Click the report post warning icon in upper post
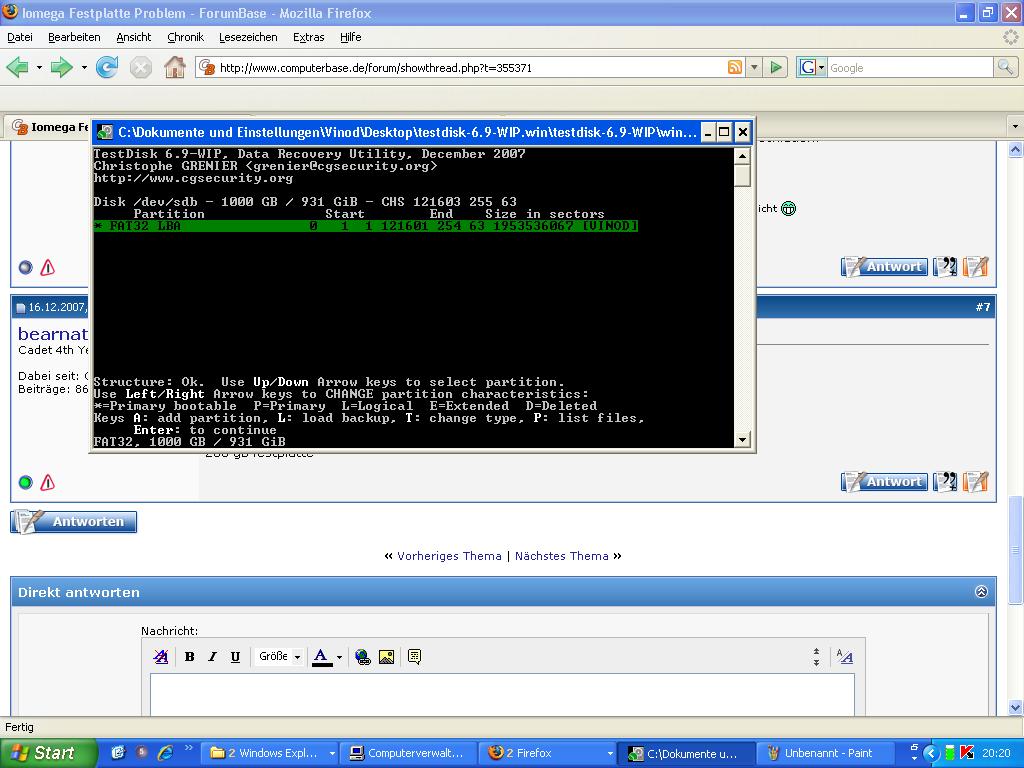This screenshot has height=768, width=1024. point(48,267)
